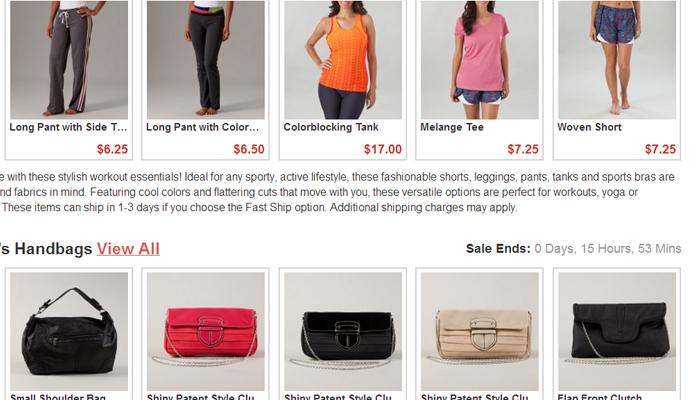Select the black Small Shoulder Bag image
The width and height of the screenshot is (700, 400).
tap(69, 331)
